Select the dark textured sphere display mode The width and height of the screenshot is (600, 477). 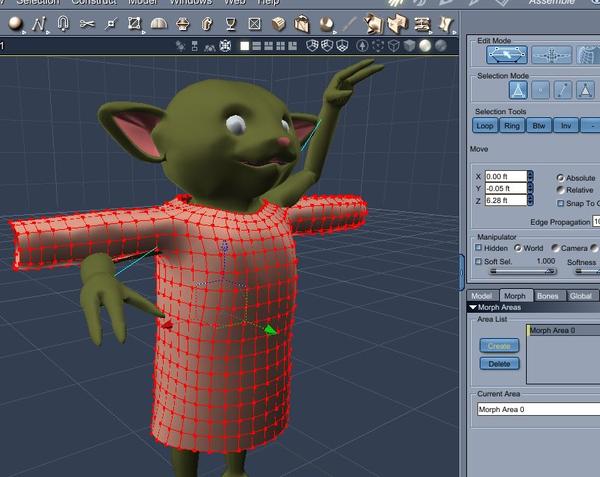click(x=441, y=46)
